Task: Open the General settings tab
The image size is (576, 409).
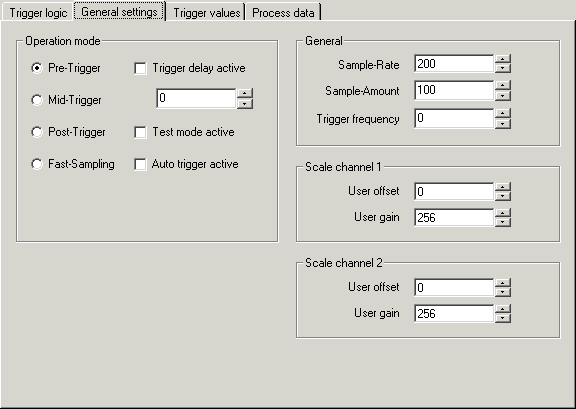Action: pos(119,11)
